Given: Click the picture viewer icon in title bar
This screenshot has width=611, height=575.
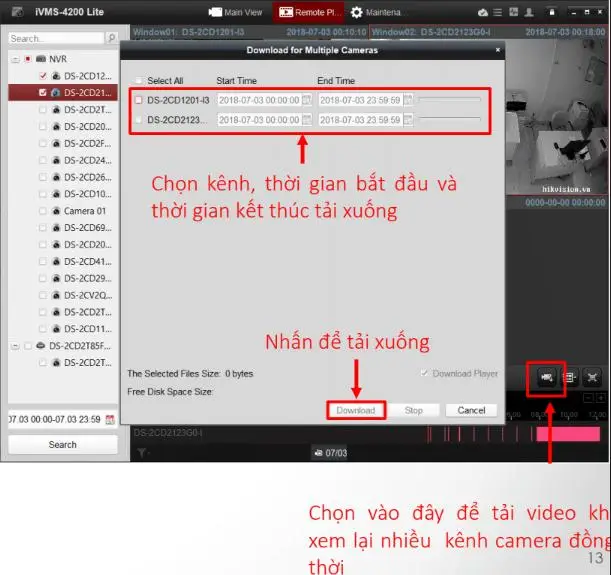Looking at the screenshot, I should pyautogui.click(x=514, y=12).
